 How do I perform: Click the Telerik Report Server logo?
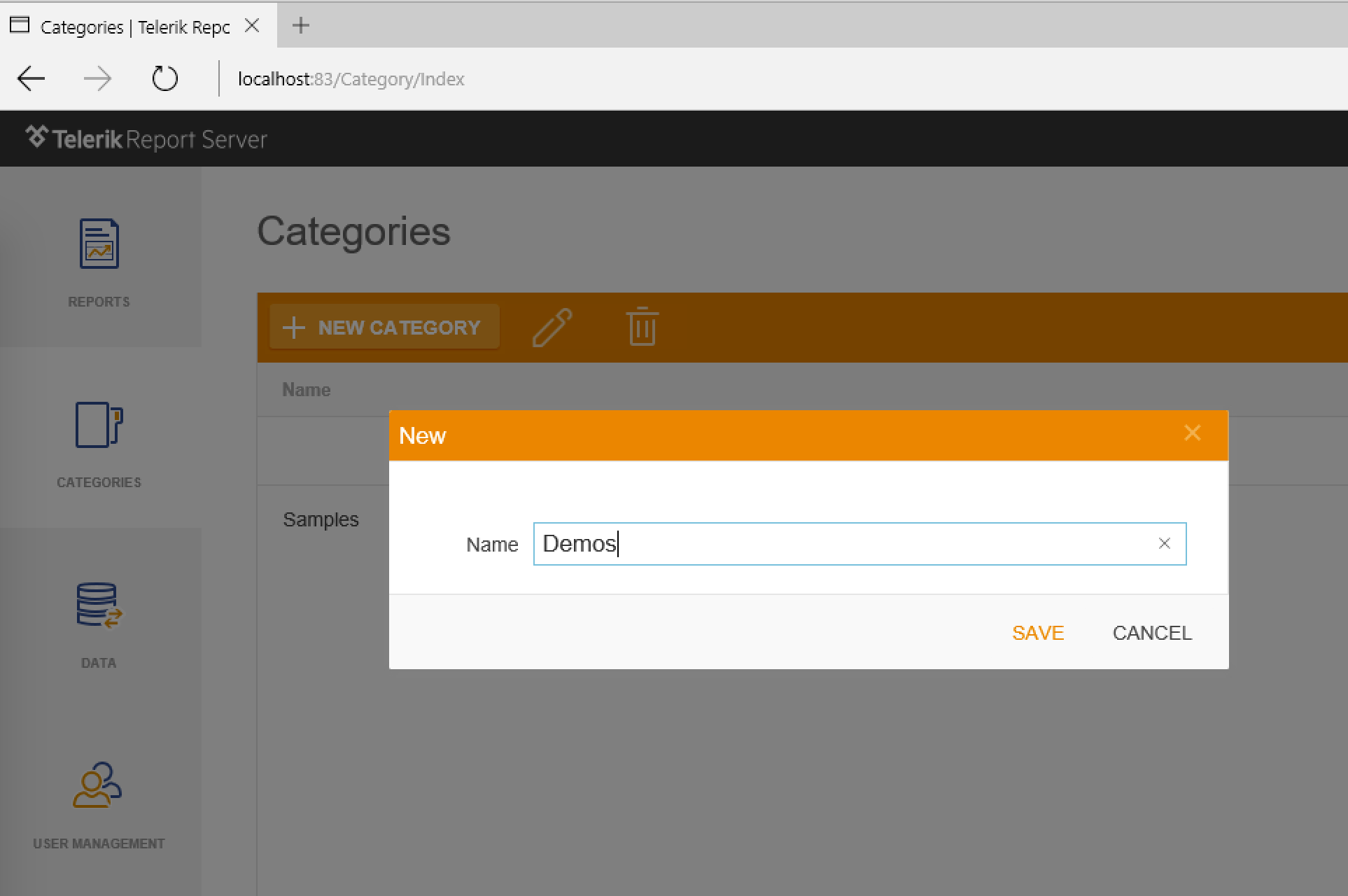click(146, 139)
